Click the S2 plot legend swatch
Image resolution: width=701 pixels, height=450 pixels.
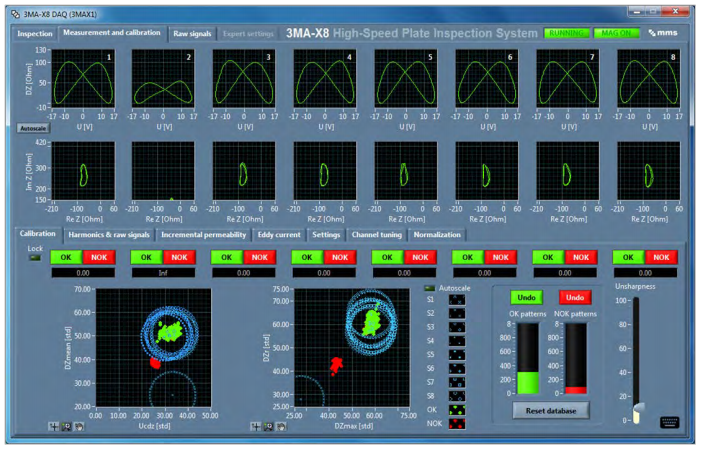coord(456,314)
